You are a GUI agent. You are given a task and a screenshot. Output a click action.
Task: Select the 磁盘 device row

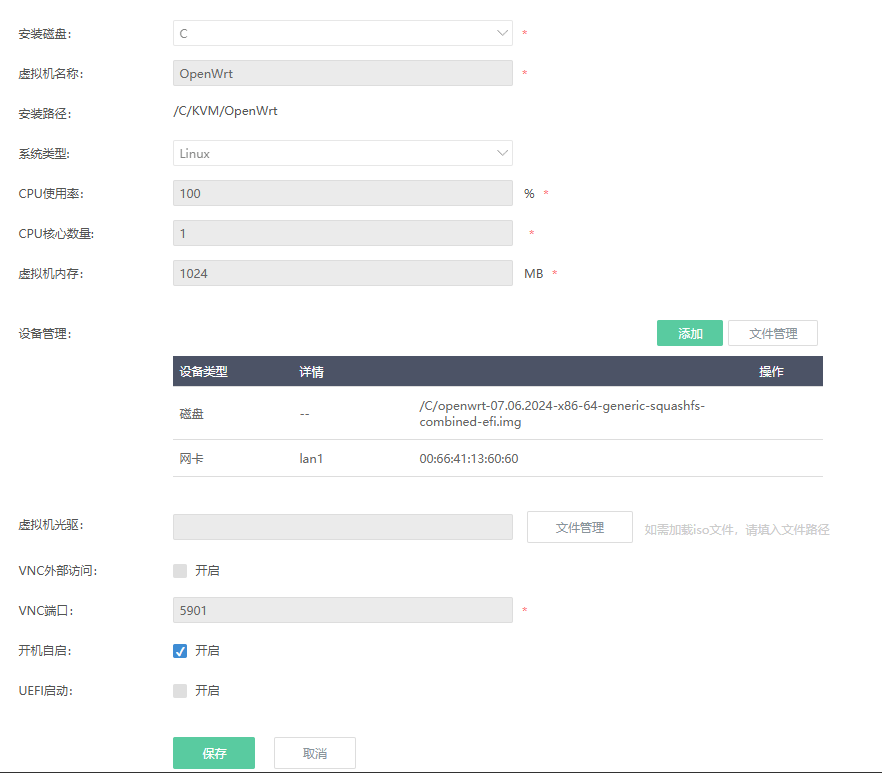pos(191,413)
